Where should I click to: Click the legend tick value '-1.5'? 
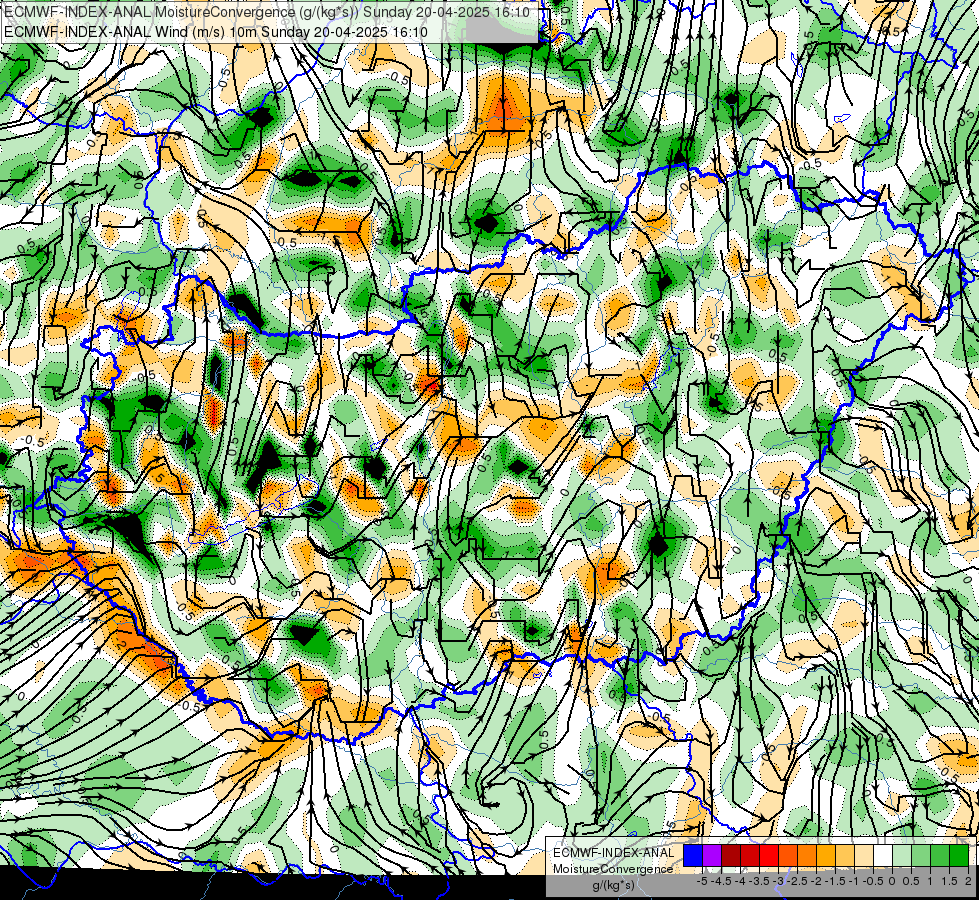[835, 881]
